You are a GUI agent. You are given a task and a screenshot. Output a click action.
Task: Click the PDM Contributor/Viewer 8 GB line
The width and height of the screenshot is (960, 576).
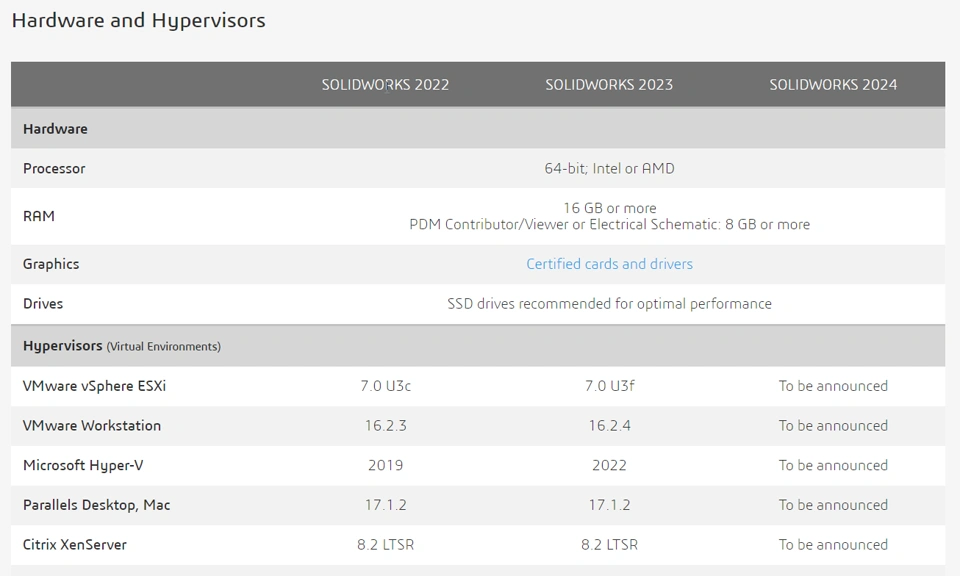coord(609,225)
